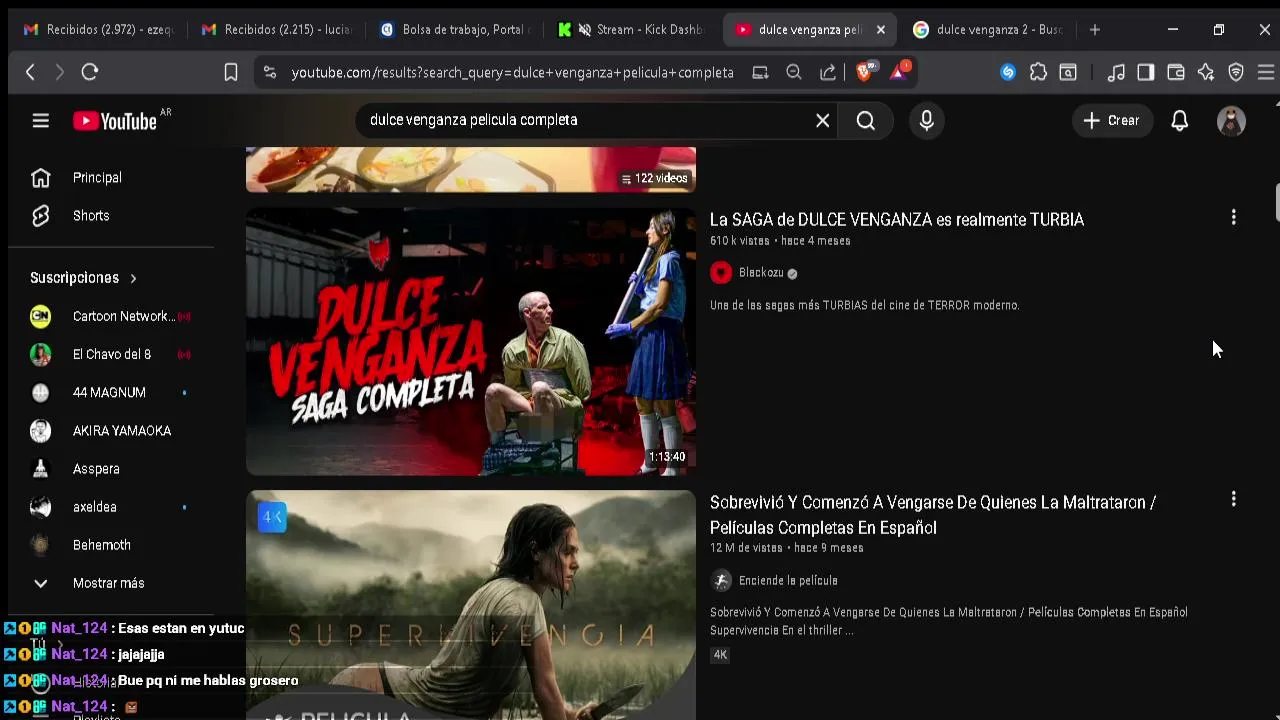This screenshot has width=1280, height=720.
Task: Open the Cartoon Network subscription
Action: [x=110, y=316]
